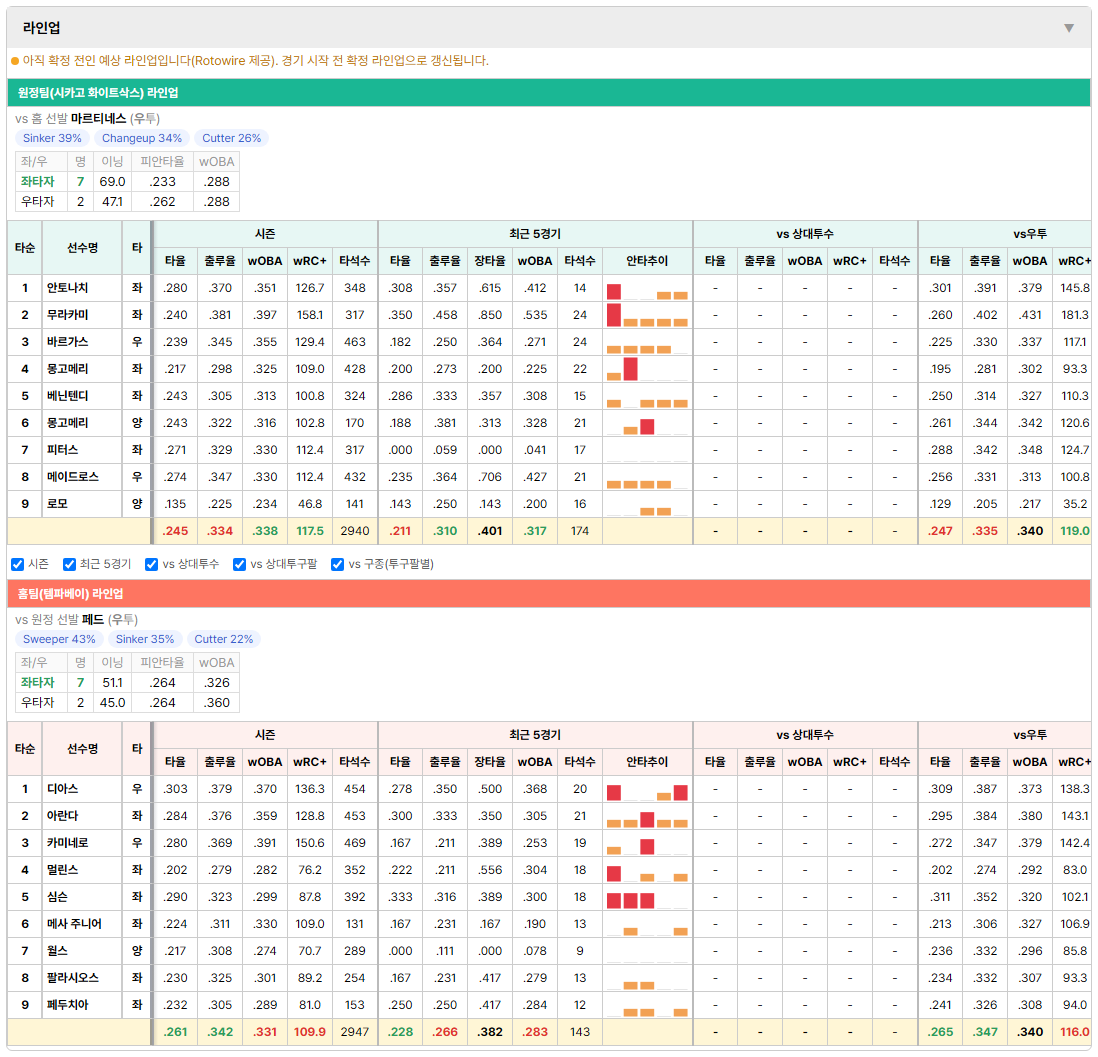Open 무라카미's hit trend bar chart
Screen dimensions: 1098x1057
point(647,315)
